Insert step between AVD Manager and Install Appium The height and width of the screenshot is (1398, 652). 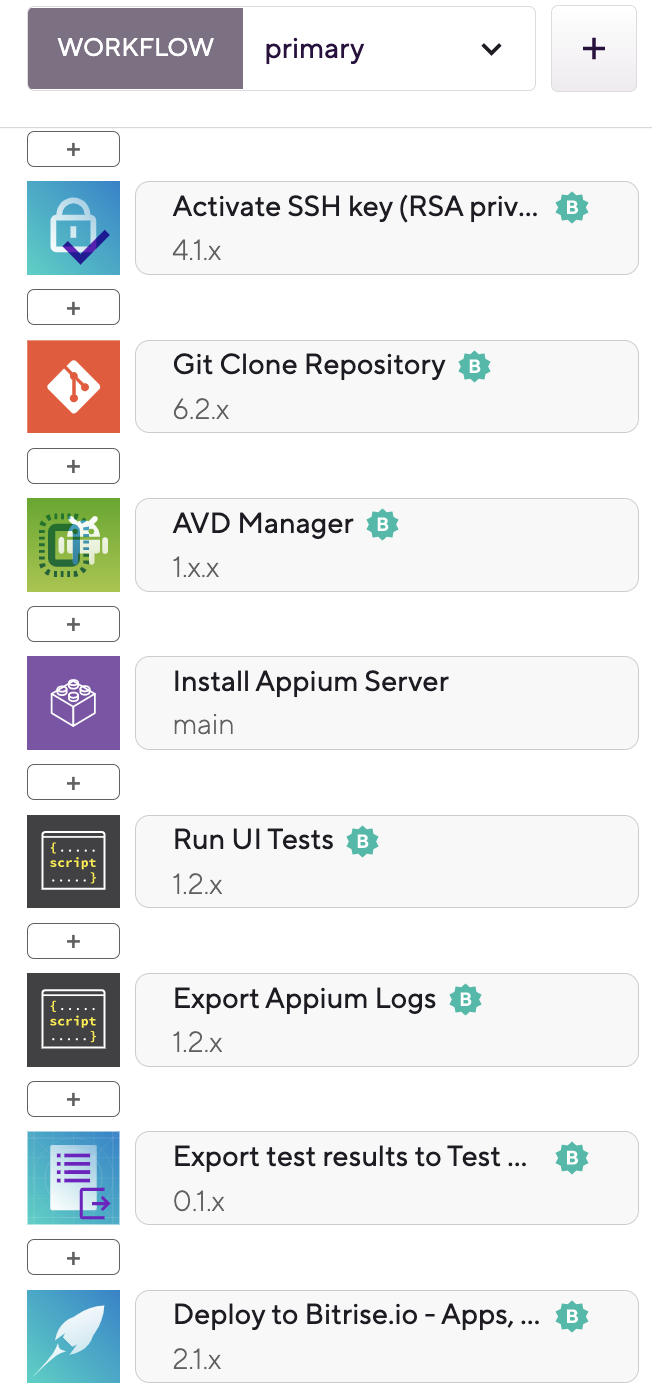click(x=73, y=624)
